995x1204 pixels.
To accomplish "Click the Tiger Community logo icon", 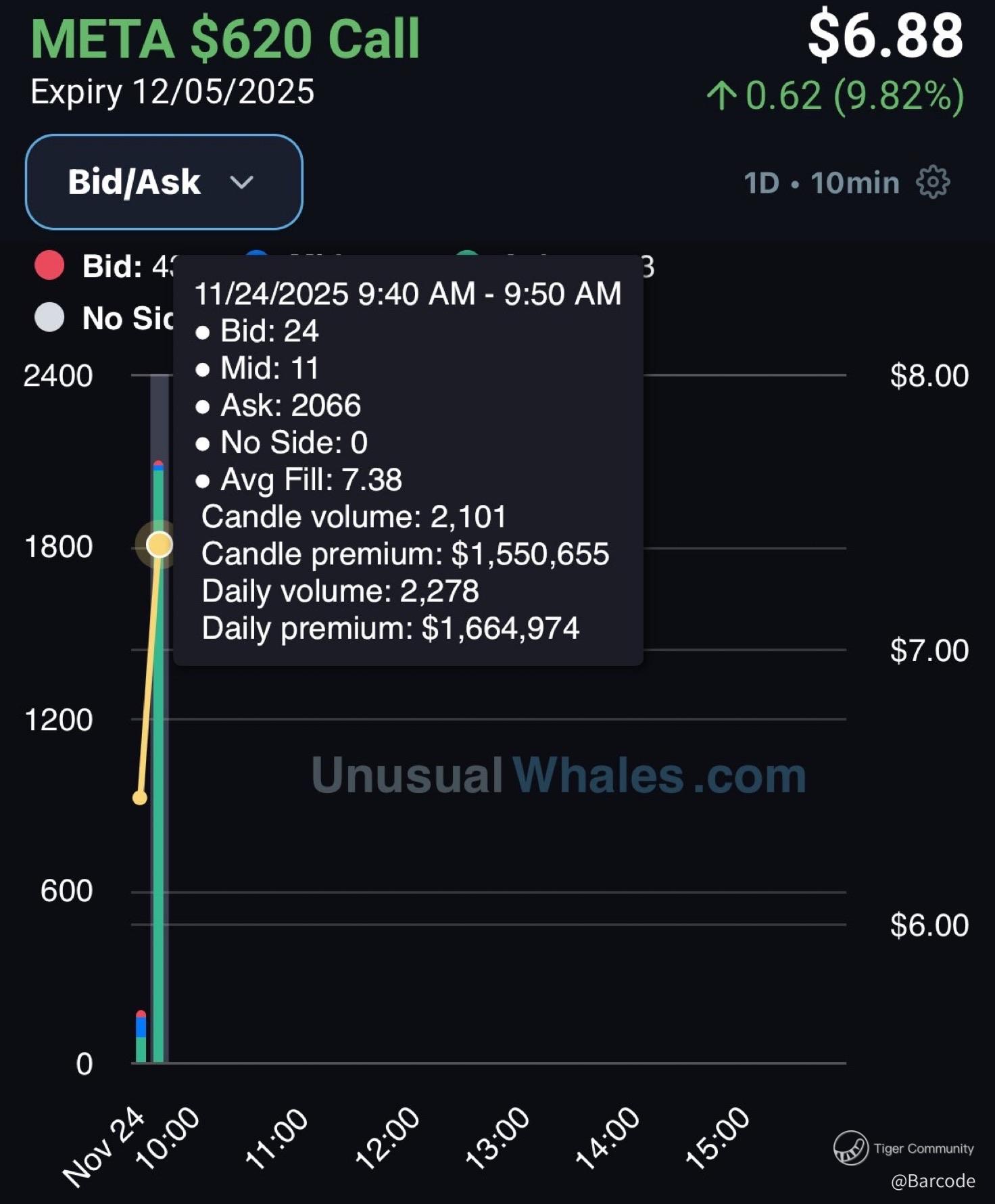I will coord(850,1148).
